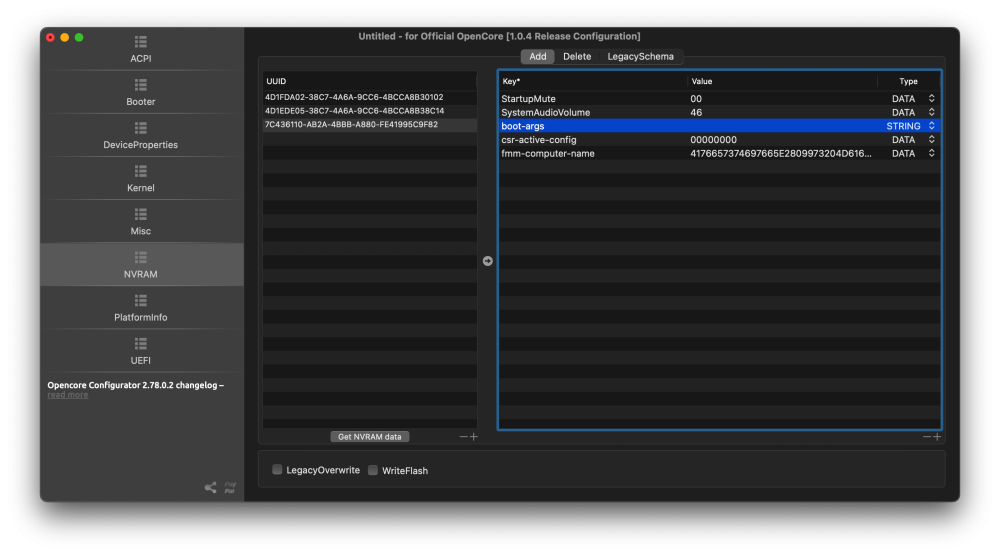Enable the LegacyOverwrite checkbox
The width and height of the screenshot is (1000, 555).
277,470
